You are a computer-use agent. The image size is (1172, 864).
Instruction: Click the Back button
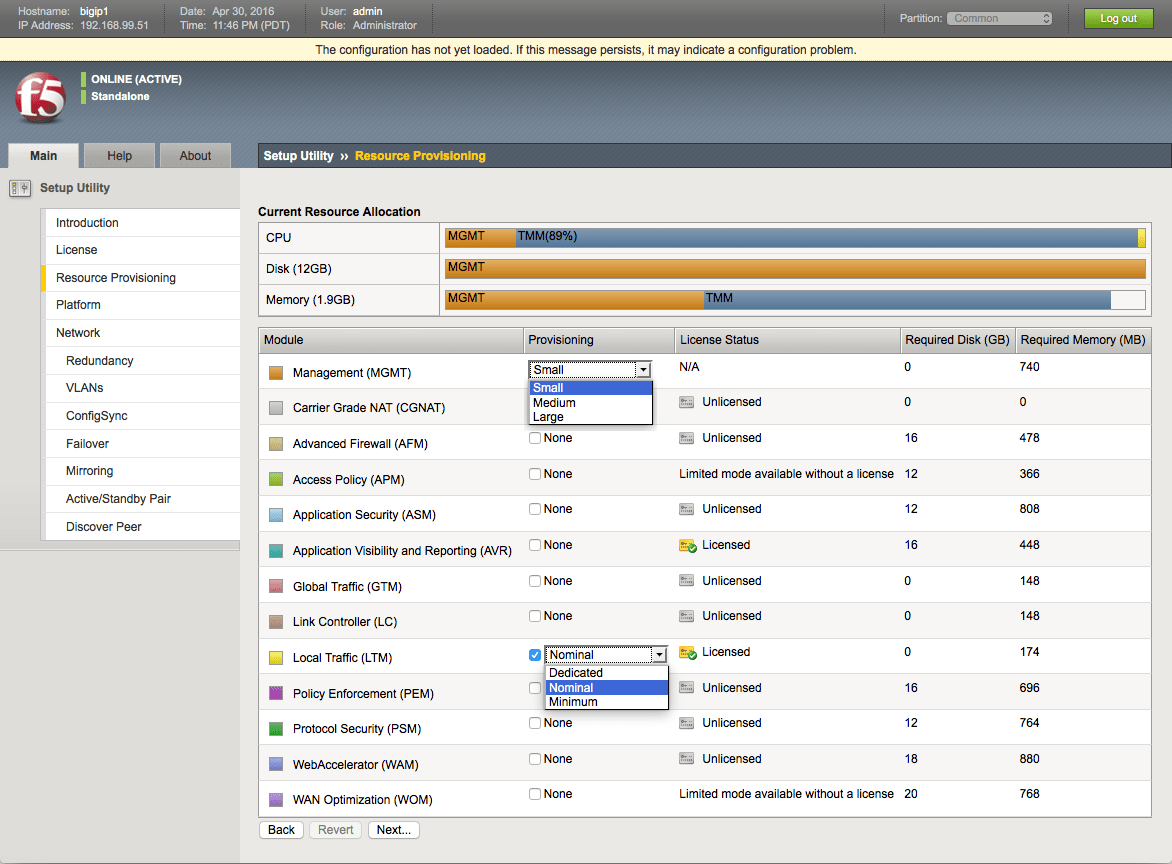tap(281, 830)
